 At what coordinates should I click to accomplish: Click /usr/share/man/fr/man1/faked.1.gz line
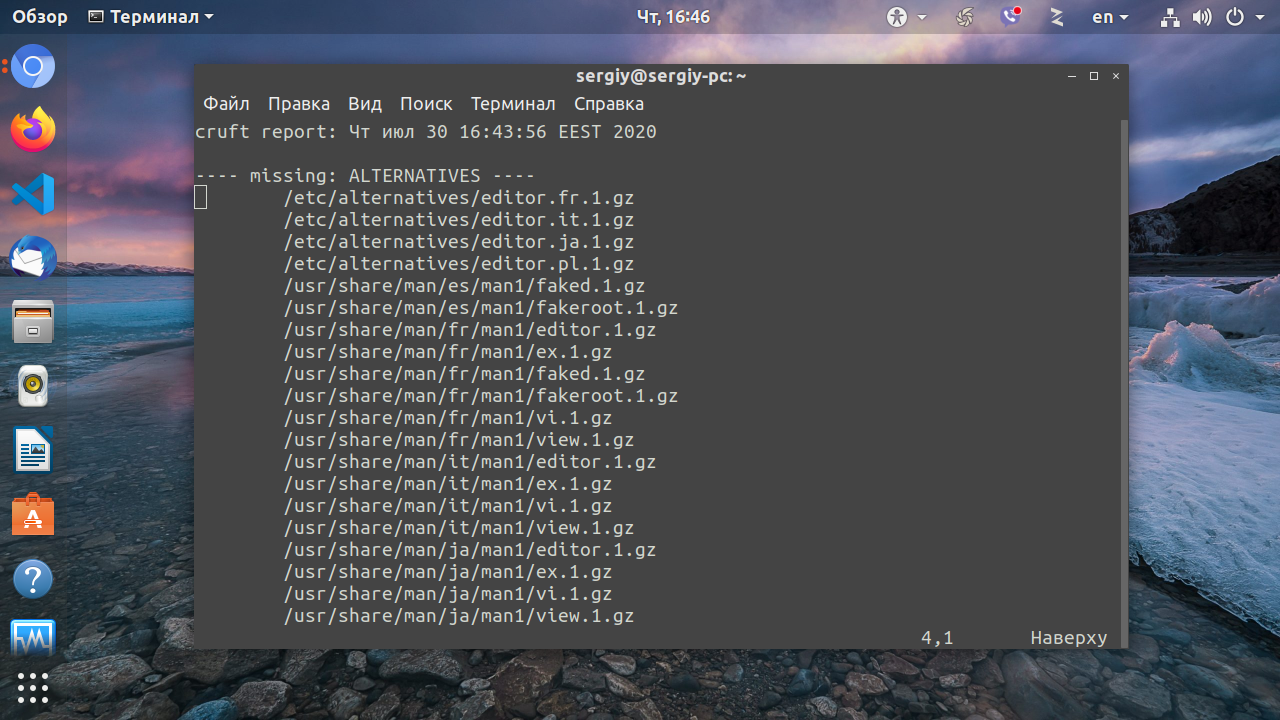coord(465,374)
